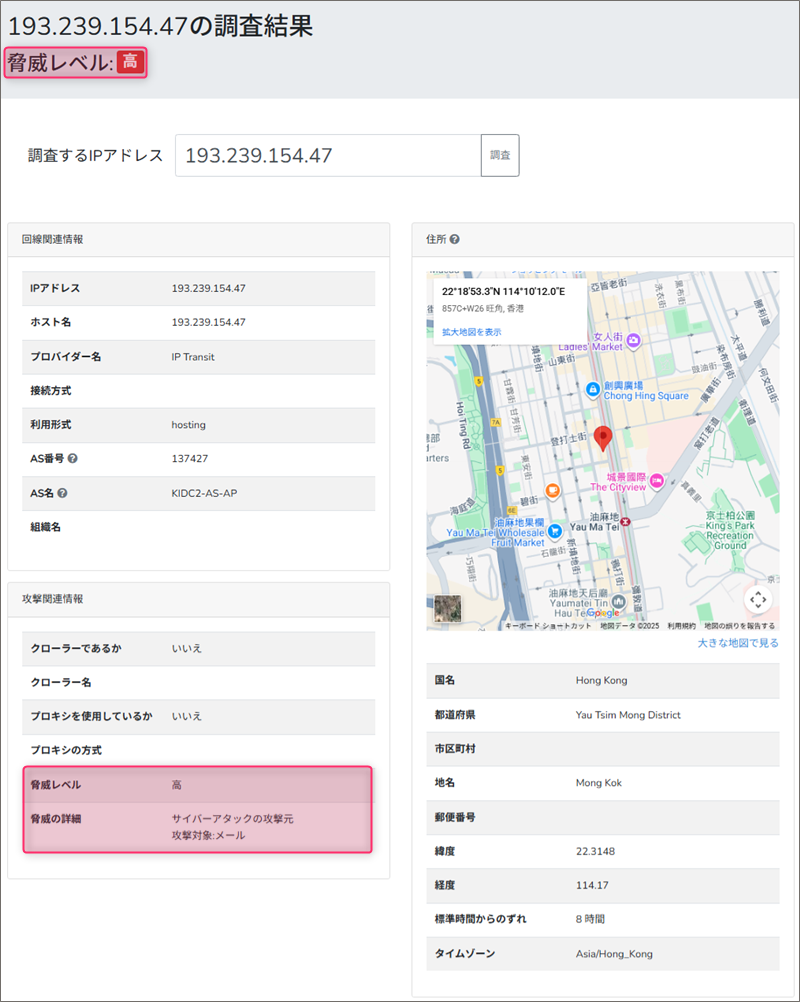This screenshot has height=1002, width=800.
Task: Open 拡大地図を表示 link
Action: [472, 332]
